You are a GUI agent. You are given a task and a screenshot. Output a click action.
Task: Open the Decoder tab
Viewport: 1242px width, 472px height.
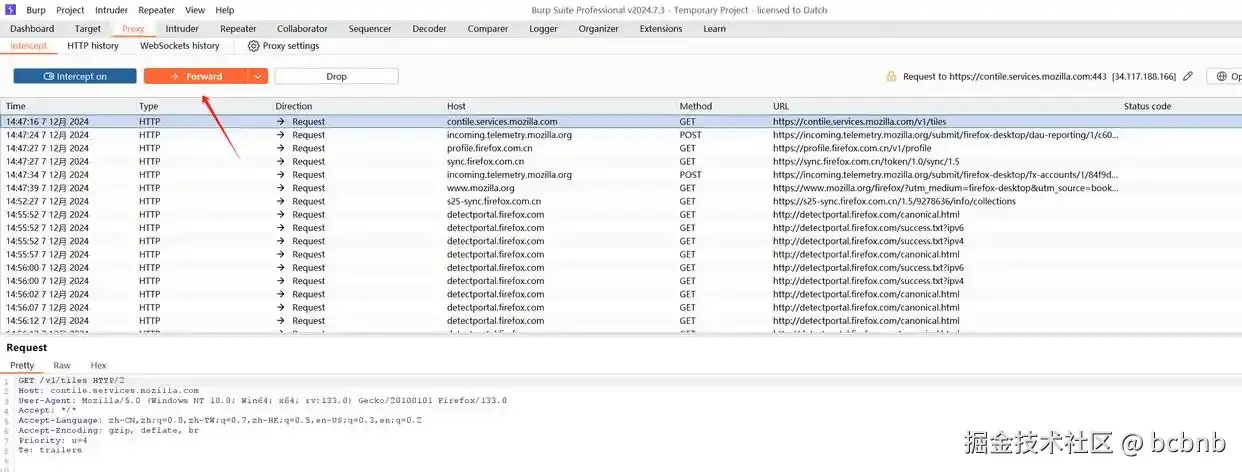pyautogui.click(x=430, y=29)
